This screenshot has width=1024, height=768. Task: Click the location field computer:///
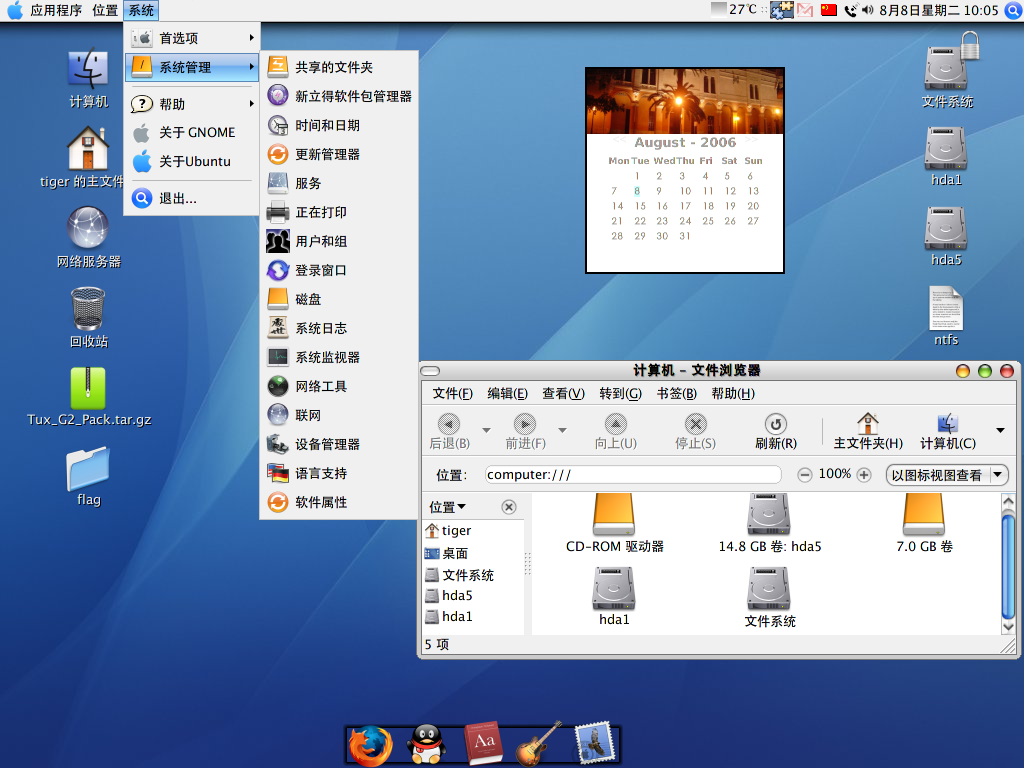pos(633,475)
